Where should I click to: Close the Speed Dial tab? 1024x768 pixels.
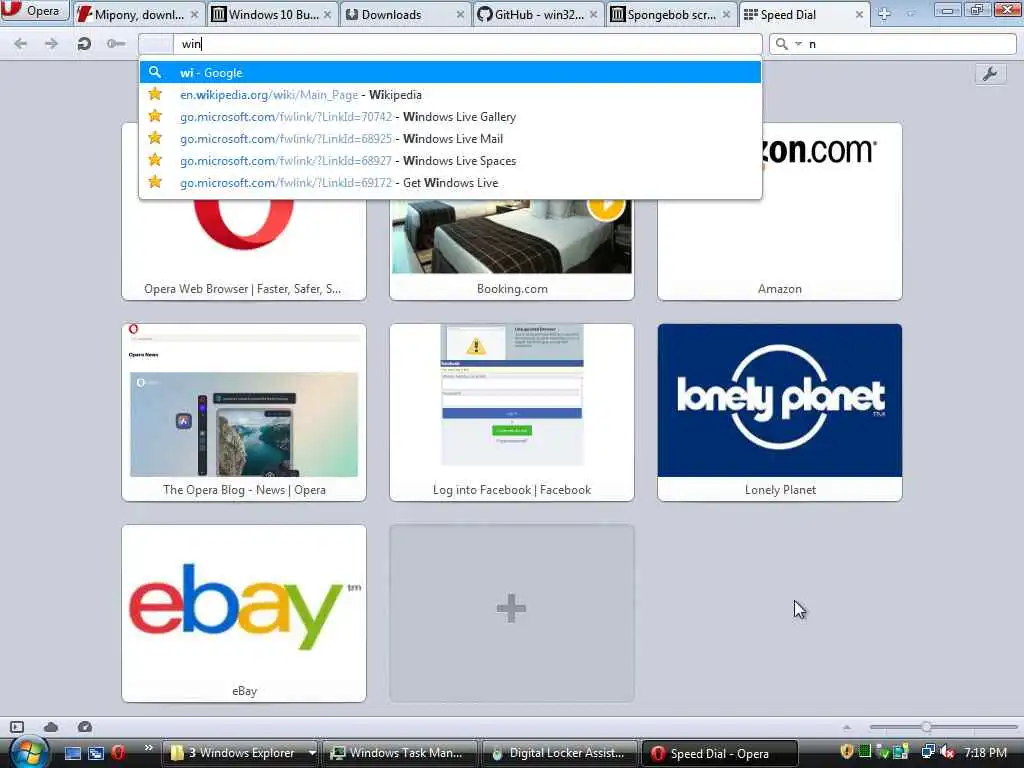(859, 14)
